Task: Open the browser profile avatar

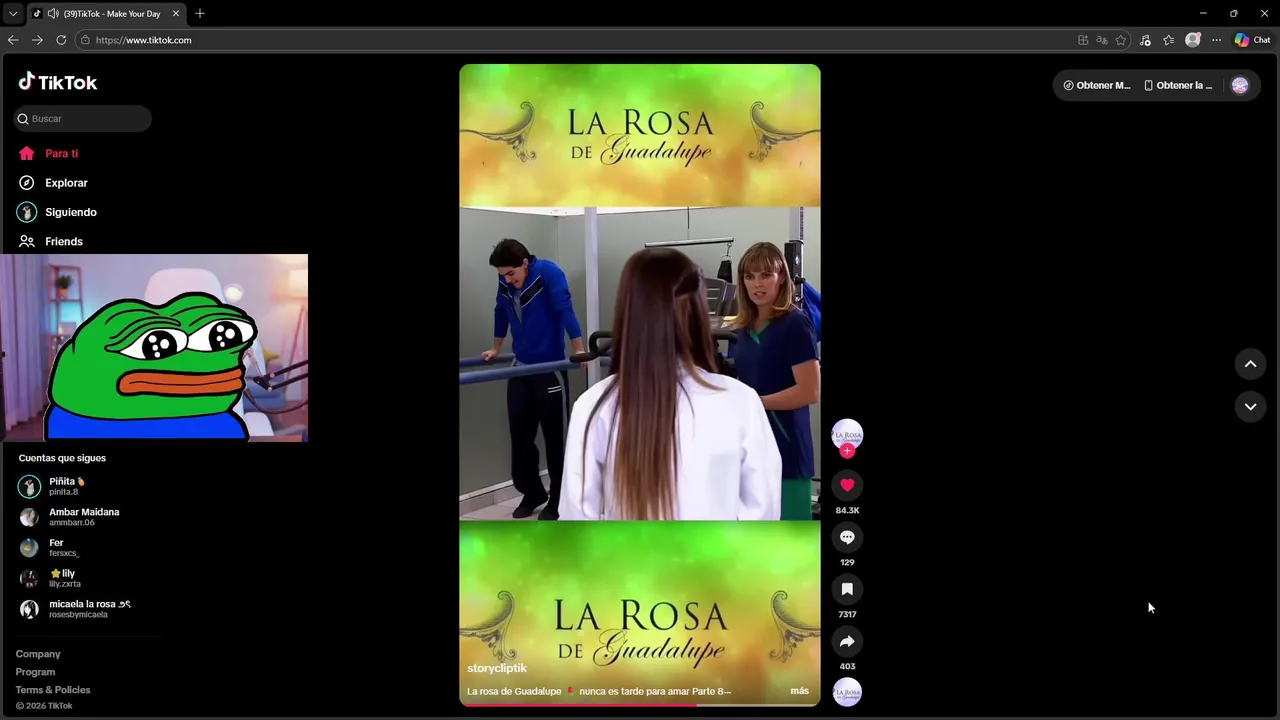Action: coord(1192,40)
